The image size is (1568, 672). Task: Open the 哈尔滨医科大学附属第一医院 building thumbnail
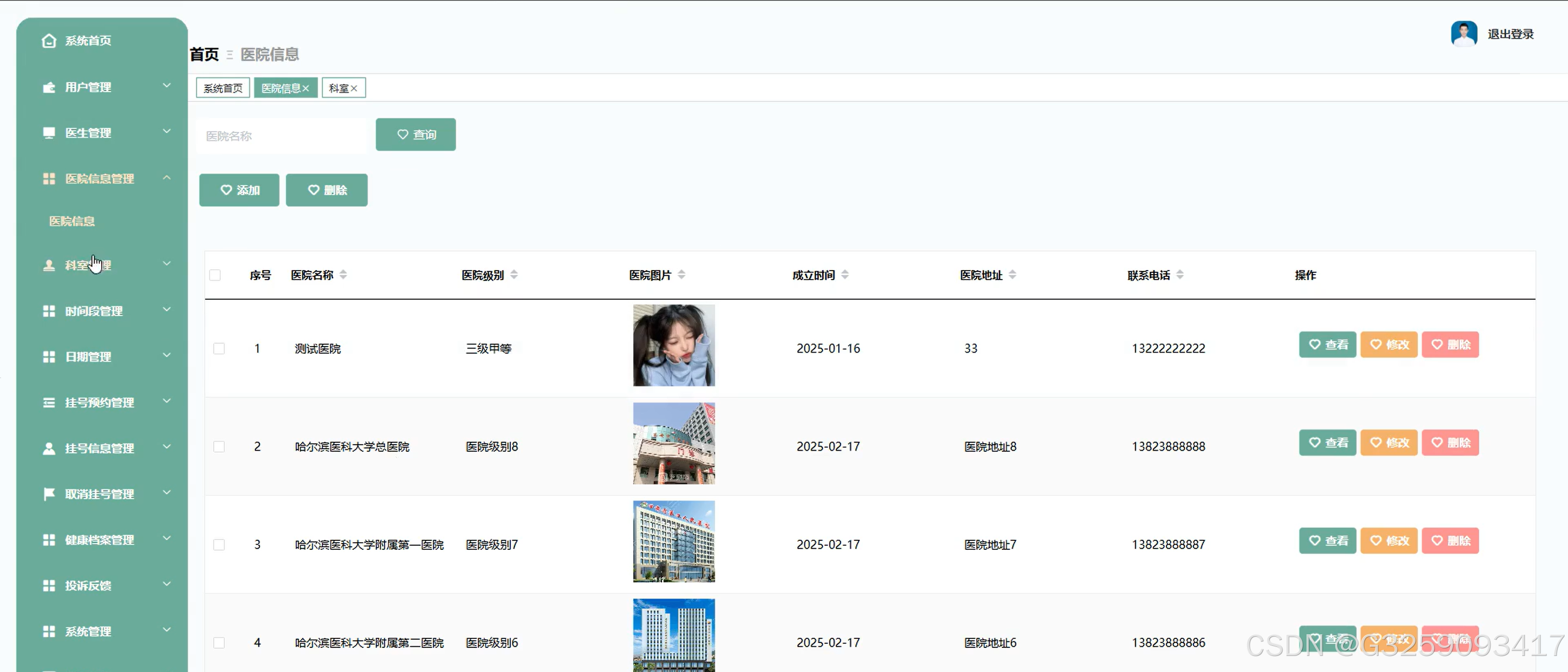click(x=674, y=541)
